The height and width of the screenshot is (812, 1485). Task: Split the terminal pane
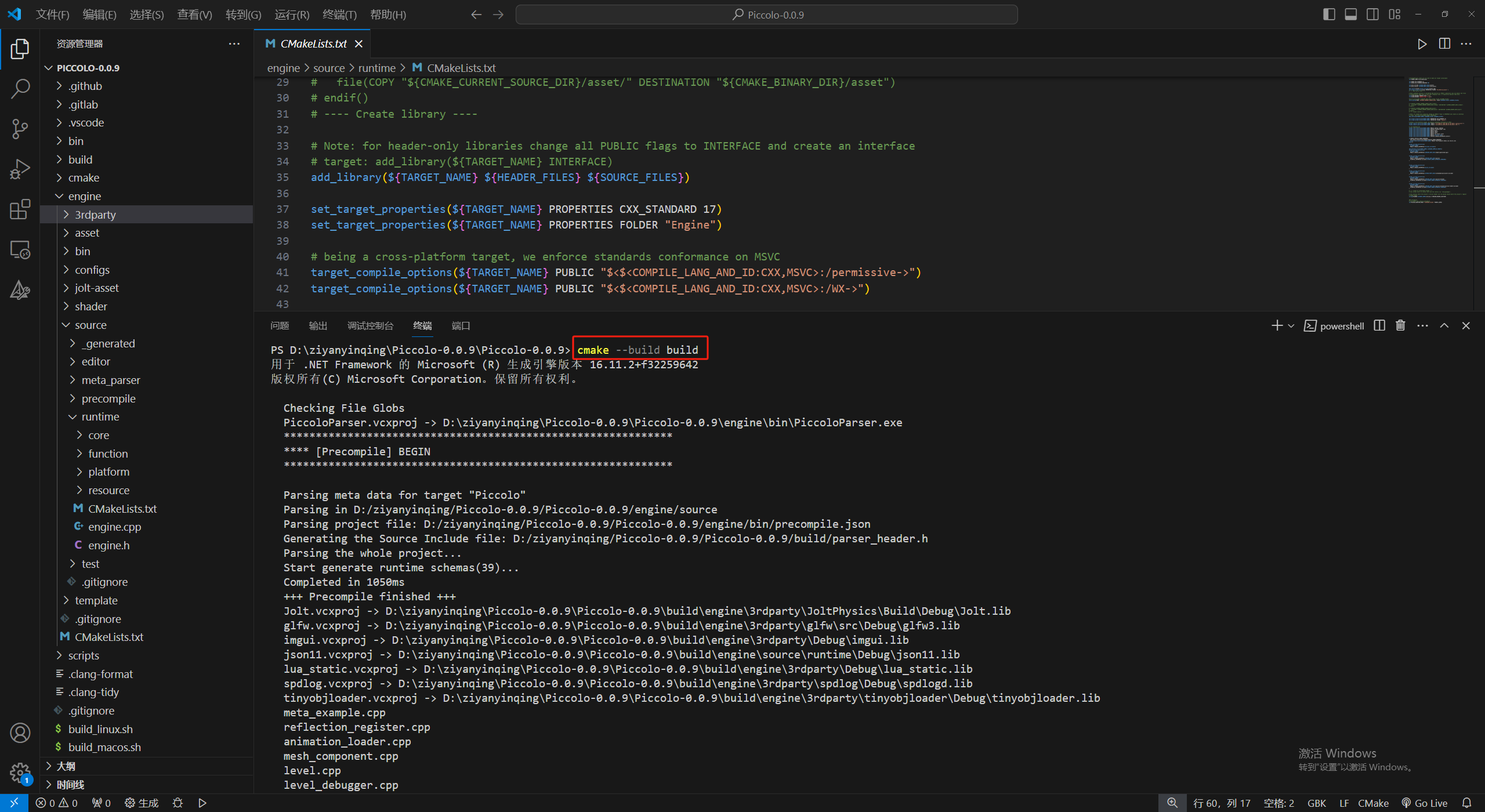[x=1379, y=325]
